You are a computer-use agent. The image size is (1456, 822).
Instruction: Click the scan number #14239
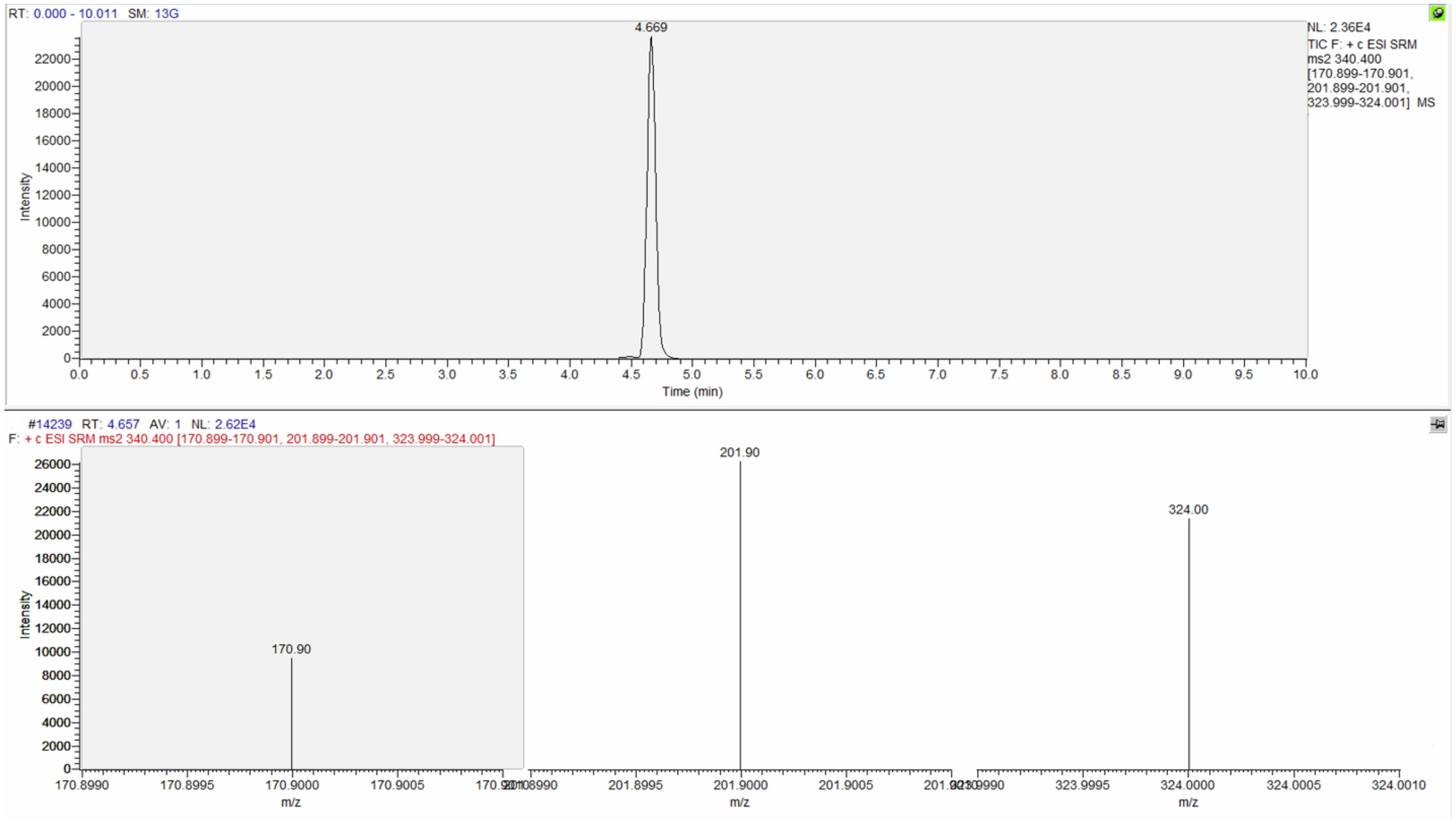[49, 424]
